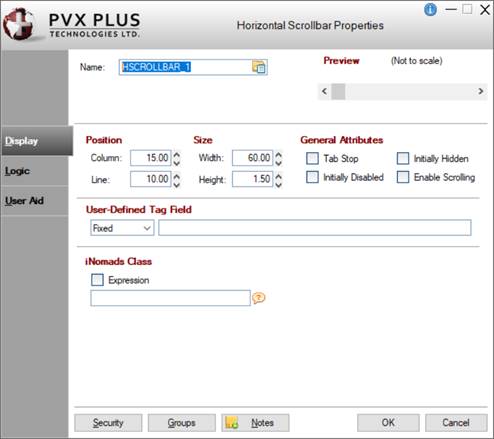Image resolution: width=494 pixels, height=439 pixels.
Task: Open the Notes button with sticky icon
Action: tap(255, 423)
